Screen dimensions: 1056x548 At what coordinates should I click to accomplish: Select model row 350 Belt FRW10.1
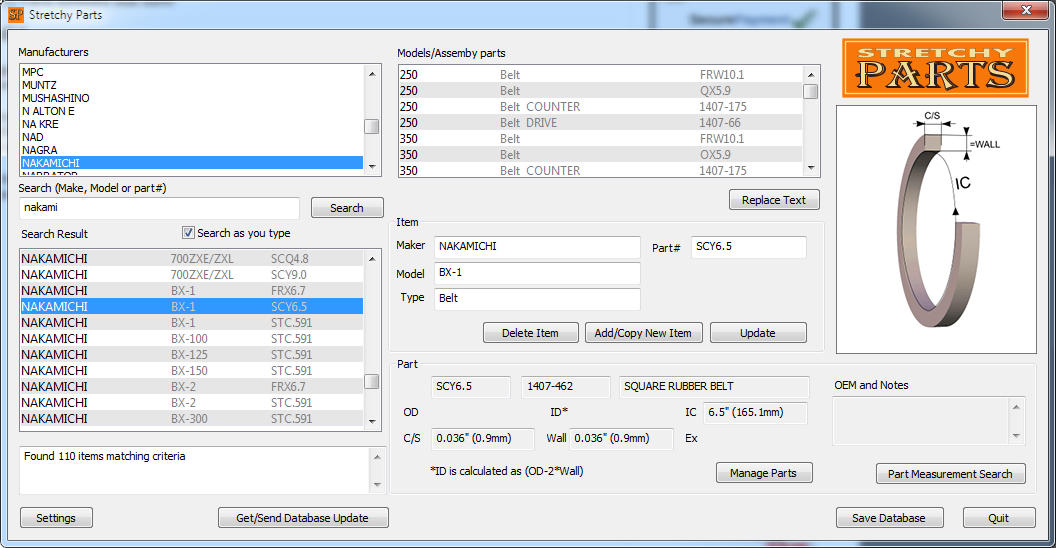point(601,139)
